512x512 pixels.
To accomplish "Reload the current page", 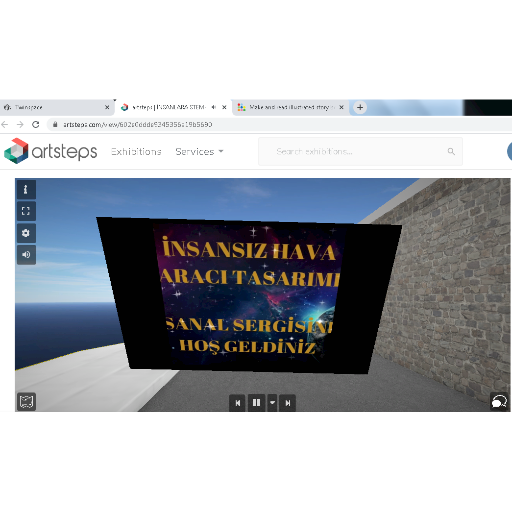I will click(36, 124).
